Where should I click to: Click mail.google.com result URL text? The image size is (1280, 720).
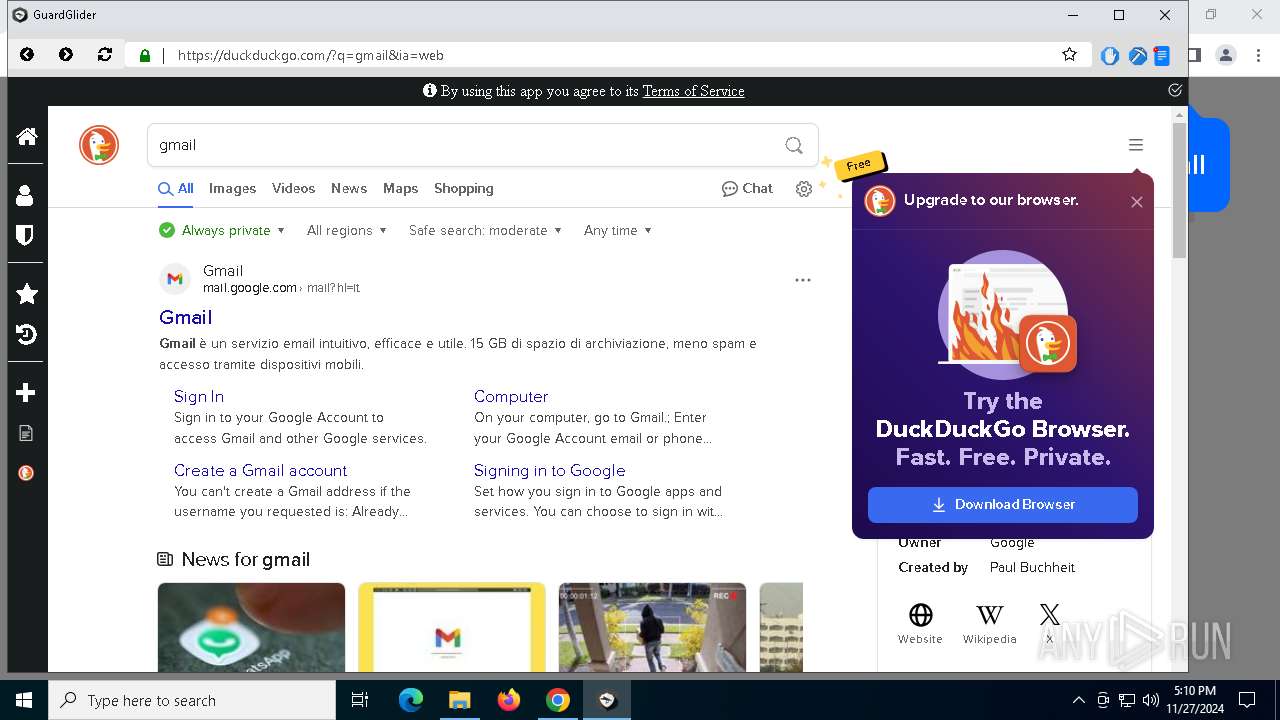pos(250,288)
